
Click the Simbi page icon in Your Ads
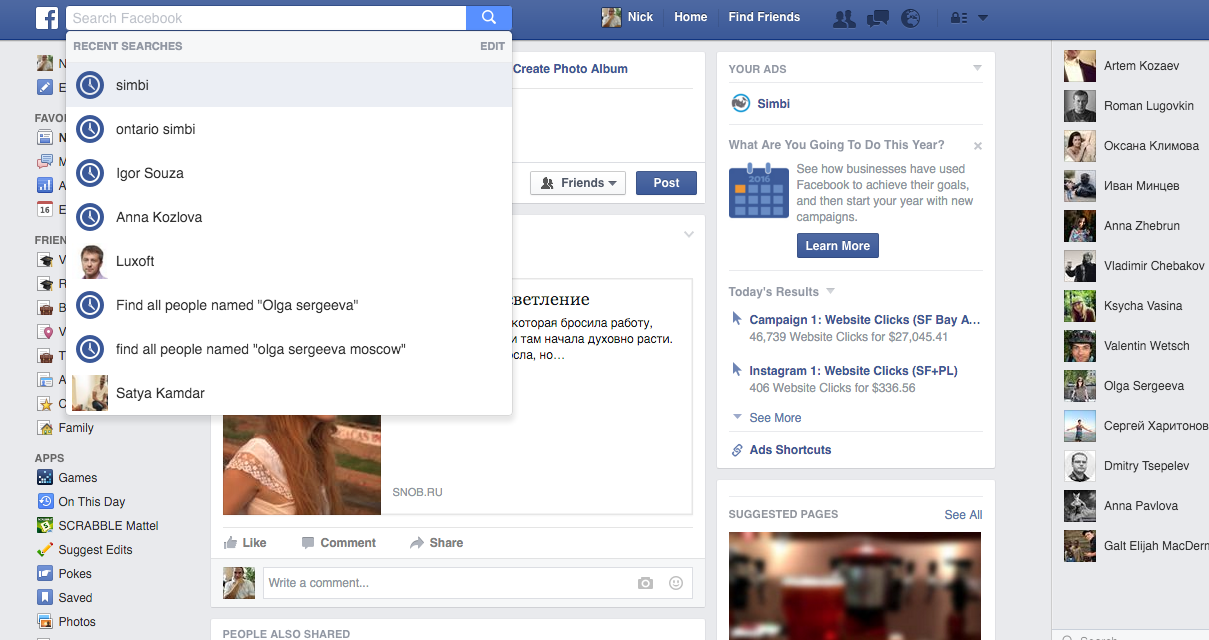coord(740,103)
